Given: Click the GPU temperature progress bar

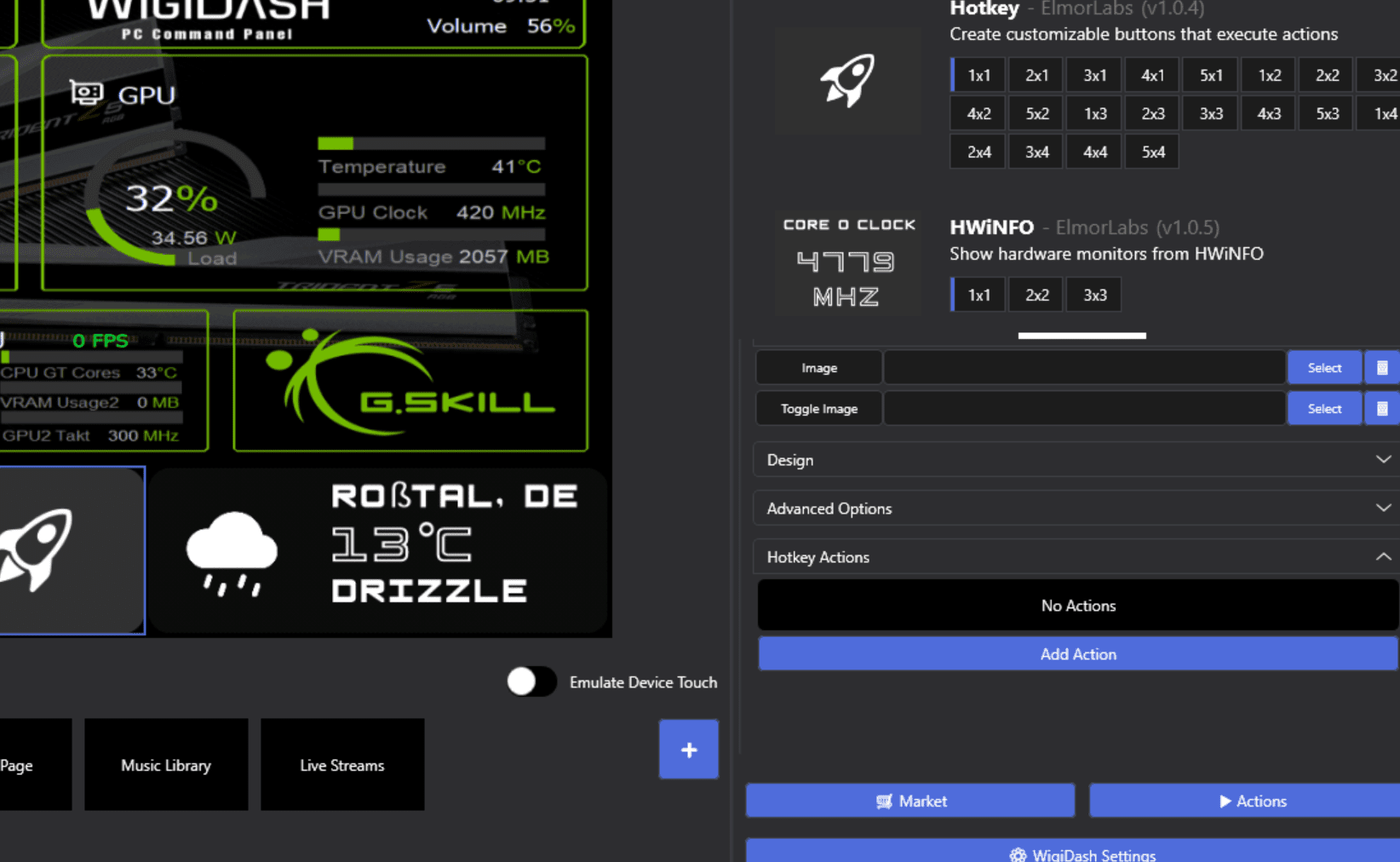Looking at the screenshot, I should click(x=432, y=143).
